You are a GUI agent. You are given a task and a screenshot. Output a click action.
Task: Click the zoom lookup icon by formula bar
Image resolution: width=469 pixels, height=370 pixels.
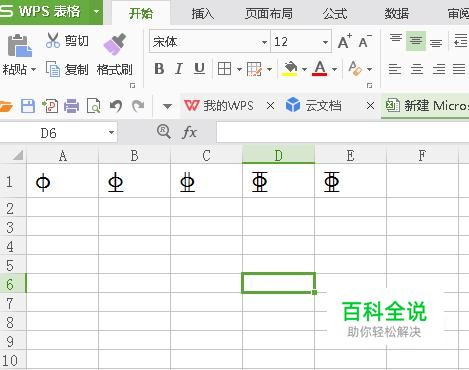click(164, 132)
